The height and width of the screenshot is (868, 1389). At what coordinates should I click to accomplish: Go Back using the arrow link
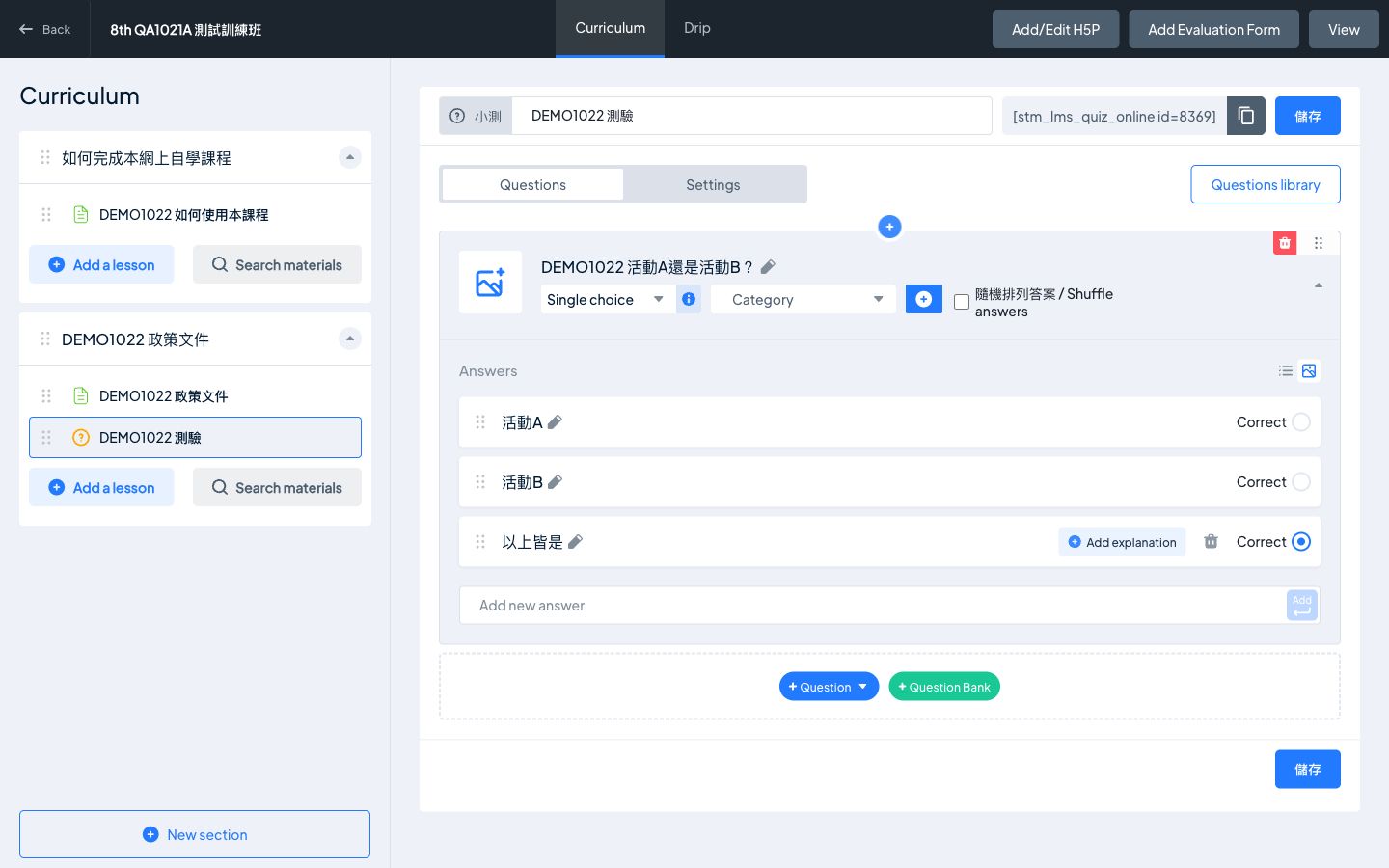(45, 29)
